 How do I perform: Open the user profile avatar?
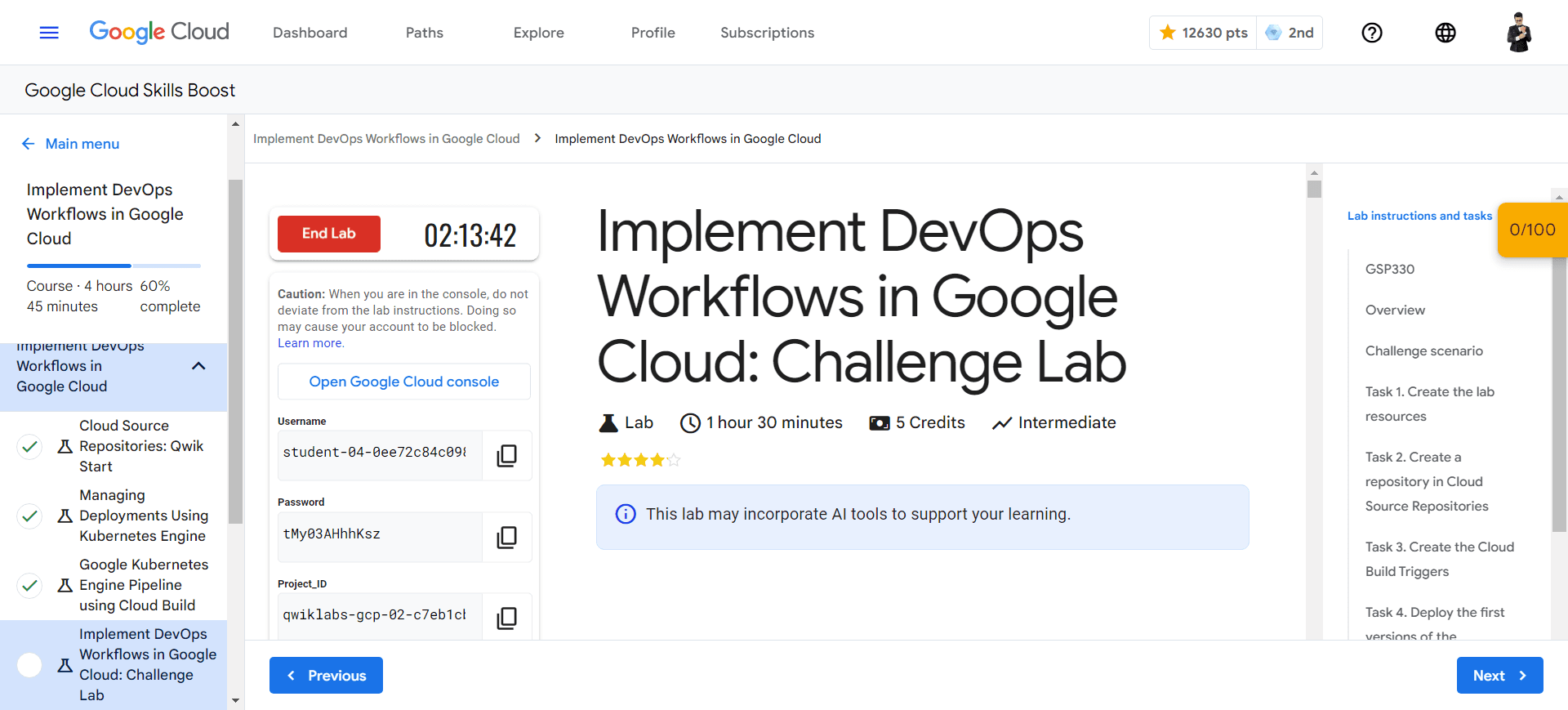(1518, 33)
